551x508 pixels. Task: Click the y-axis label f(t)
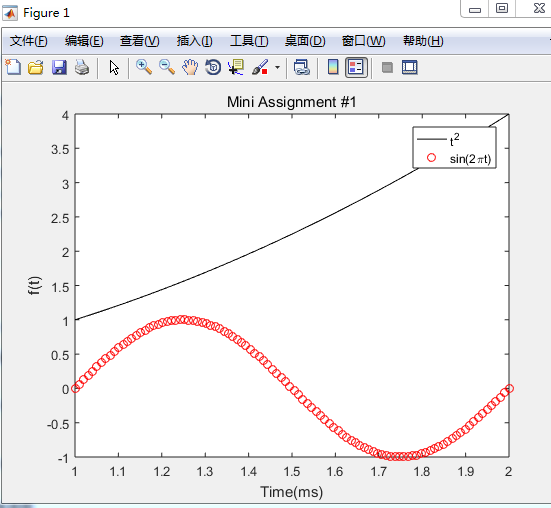(35, 285)
